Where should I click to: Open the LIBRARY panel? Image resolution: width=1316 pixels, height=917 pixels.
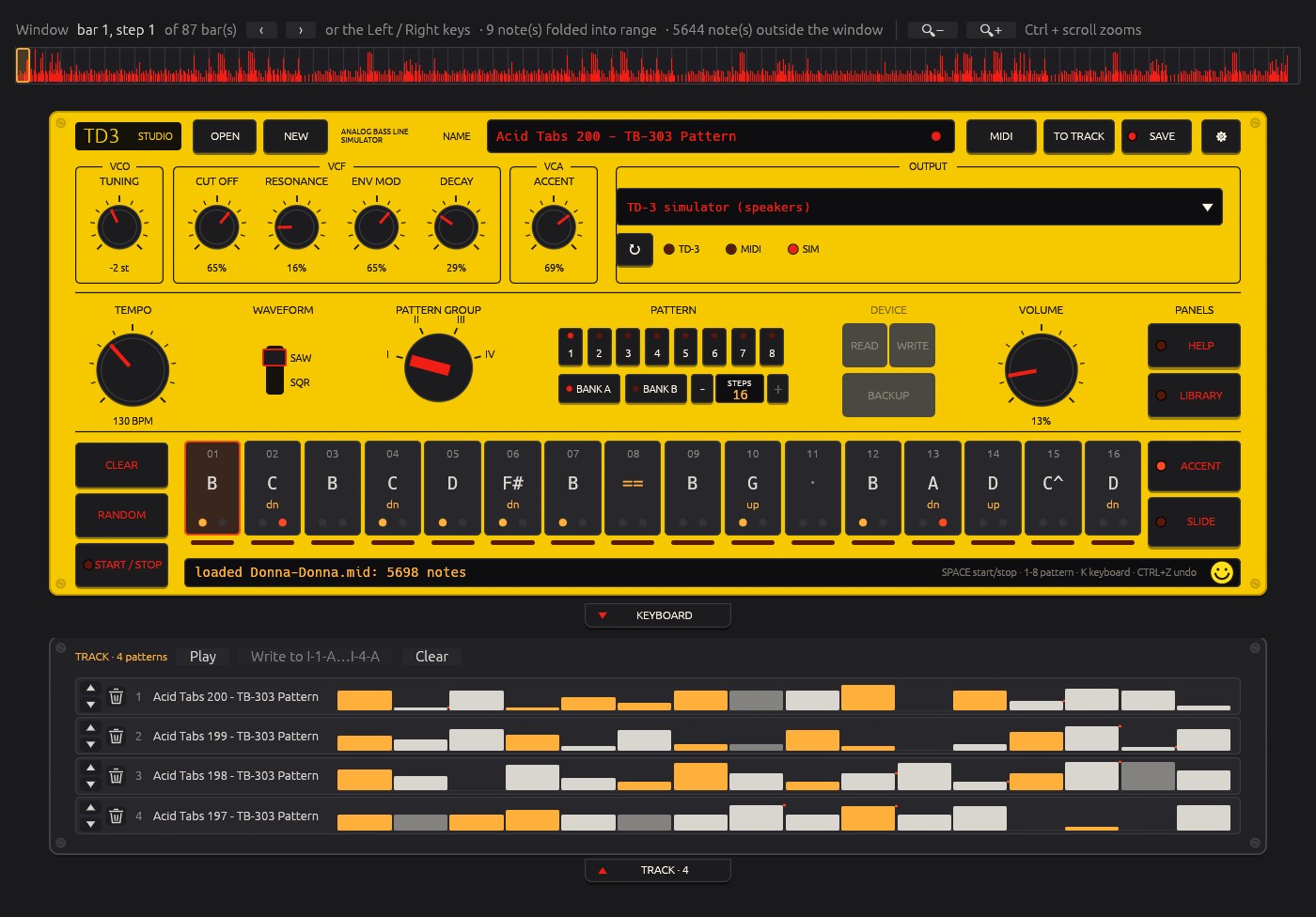[1194, 396]
